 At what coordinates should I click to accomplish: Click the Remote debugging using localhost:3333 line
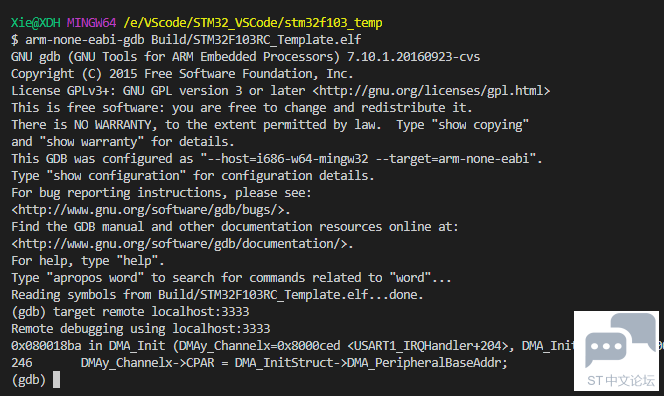click(141, 329)
